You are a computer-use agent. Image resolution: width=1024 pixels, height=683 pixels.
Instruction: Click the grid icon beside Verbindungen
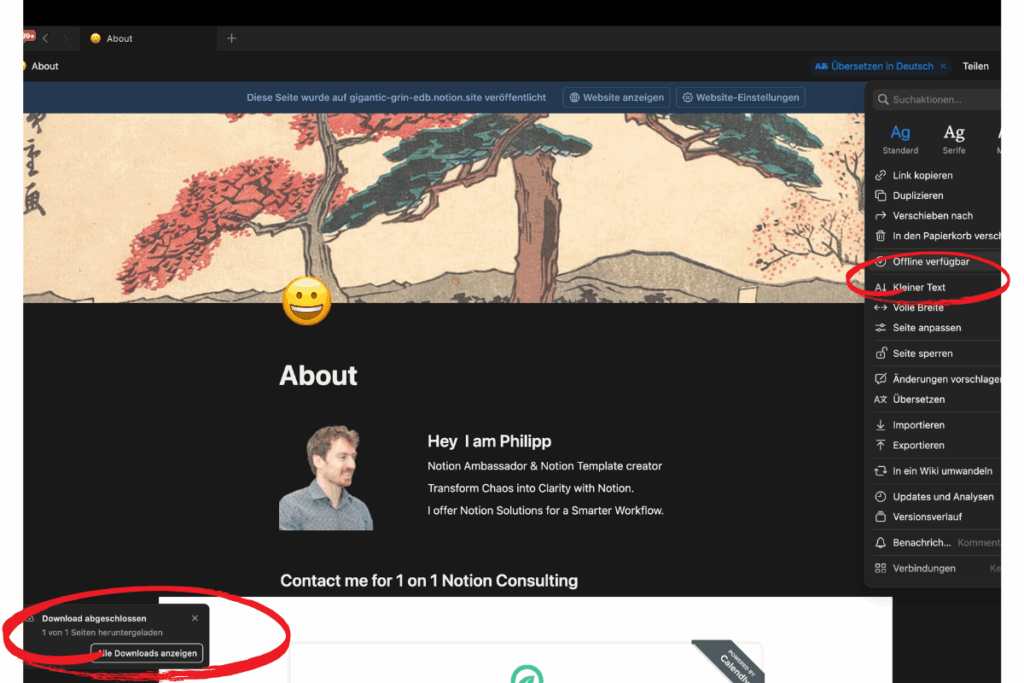tap(880, 568)
